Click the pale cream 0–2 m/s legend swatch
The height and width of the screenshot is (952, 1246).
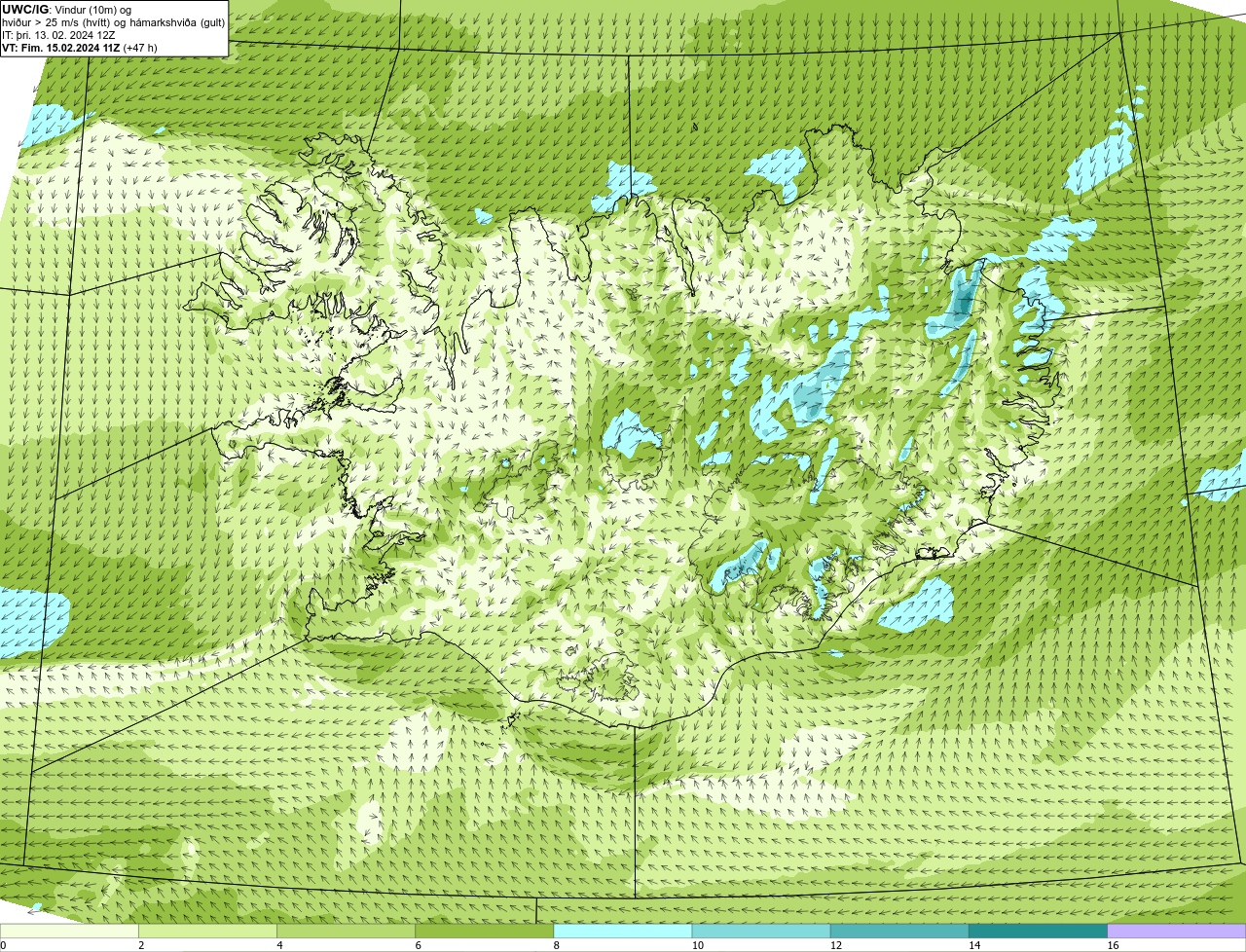[x=70, y=932]
